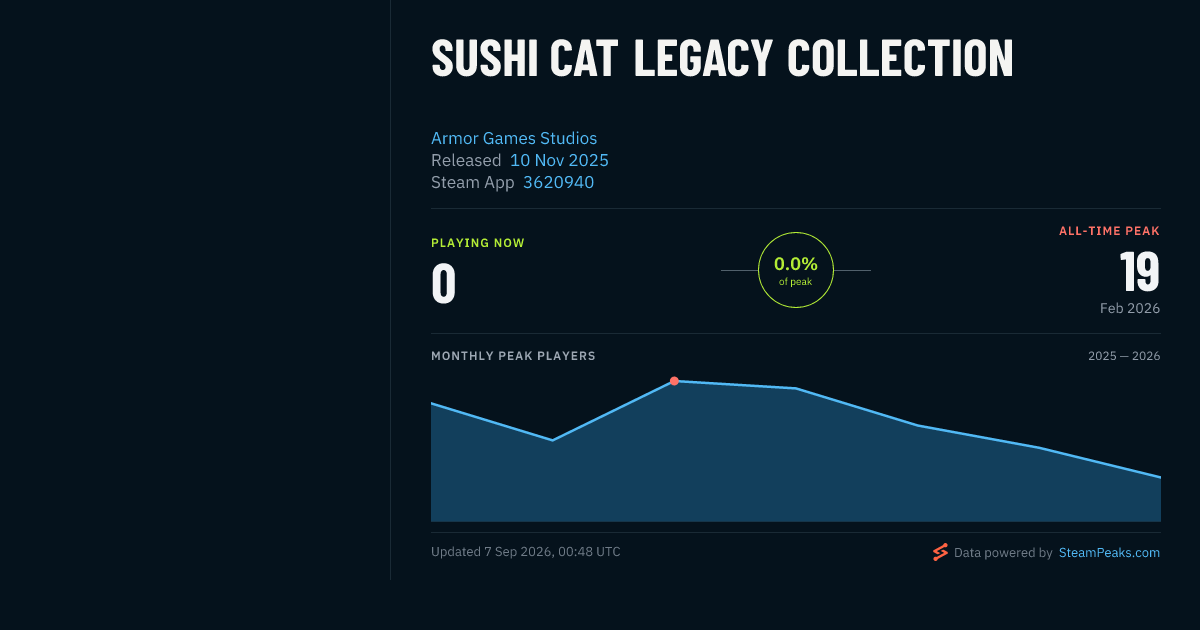Screen dimensions: 1200x630
Task: Click the Data powered by text
Action: tap(1003, 552)
